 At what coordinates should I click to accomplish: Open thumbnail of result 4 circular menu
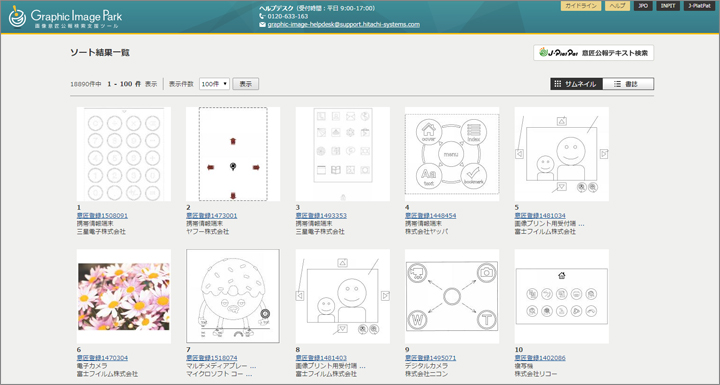(452, 154)
